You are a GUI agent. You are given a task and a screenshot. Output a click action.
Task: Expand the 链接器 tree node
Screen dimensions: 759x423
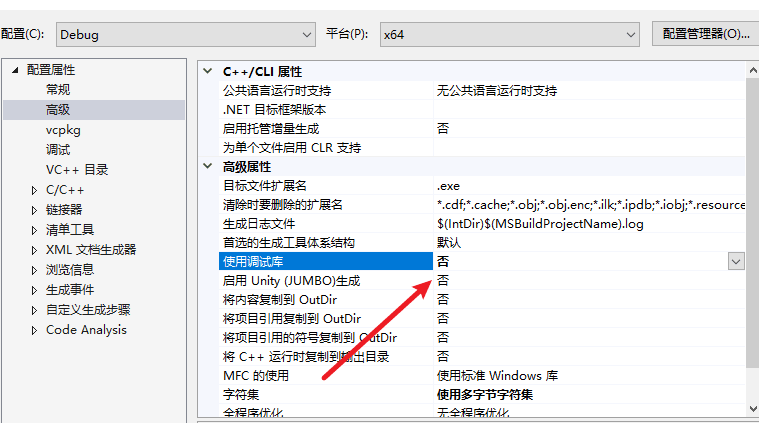[x=35, y=210]
